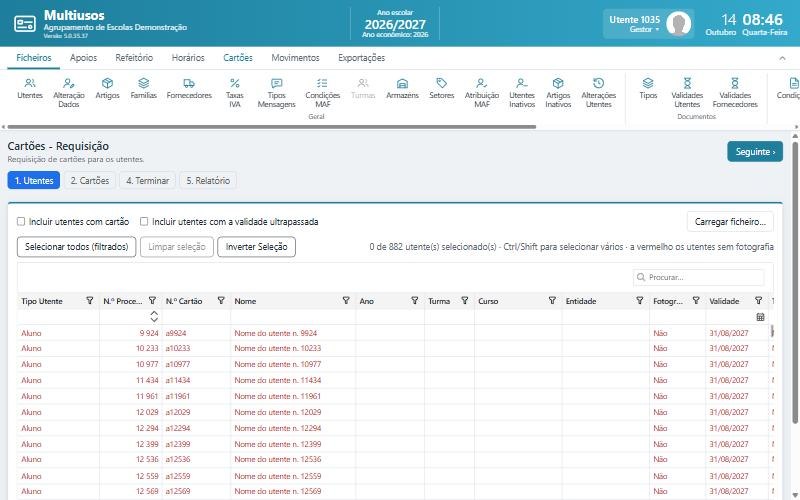Filter the Turma column

click(465, 301)
